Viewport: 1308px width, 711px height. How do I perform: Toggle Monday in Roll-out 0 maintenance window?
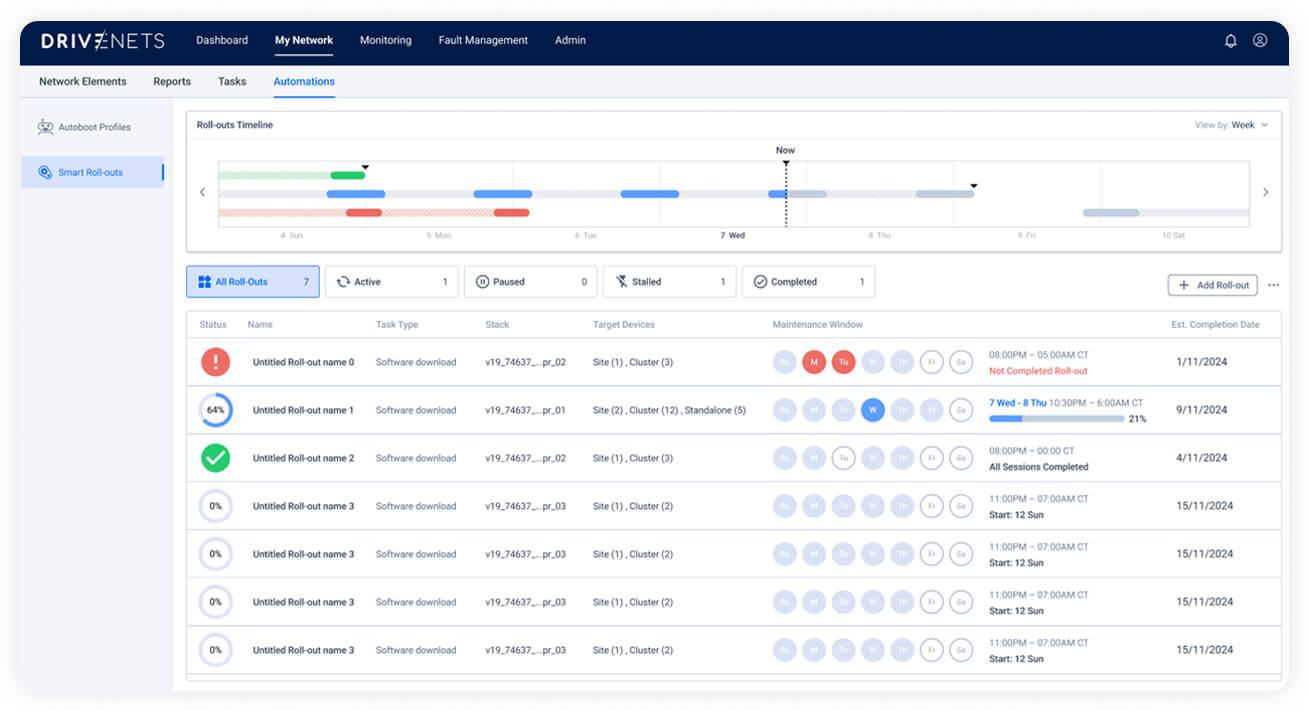tap(814, 362)
